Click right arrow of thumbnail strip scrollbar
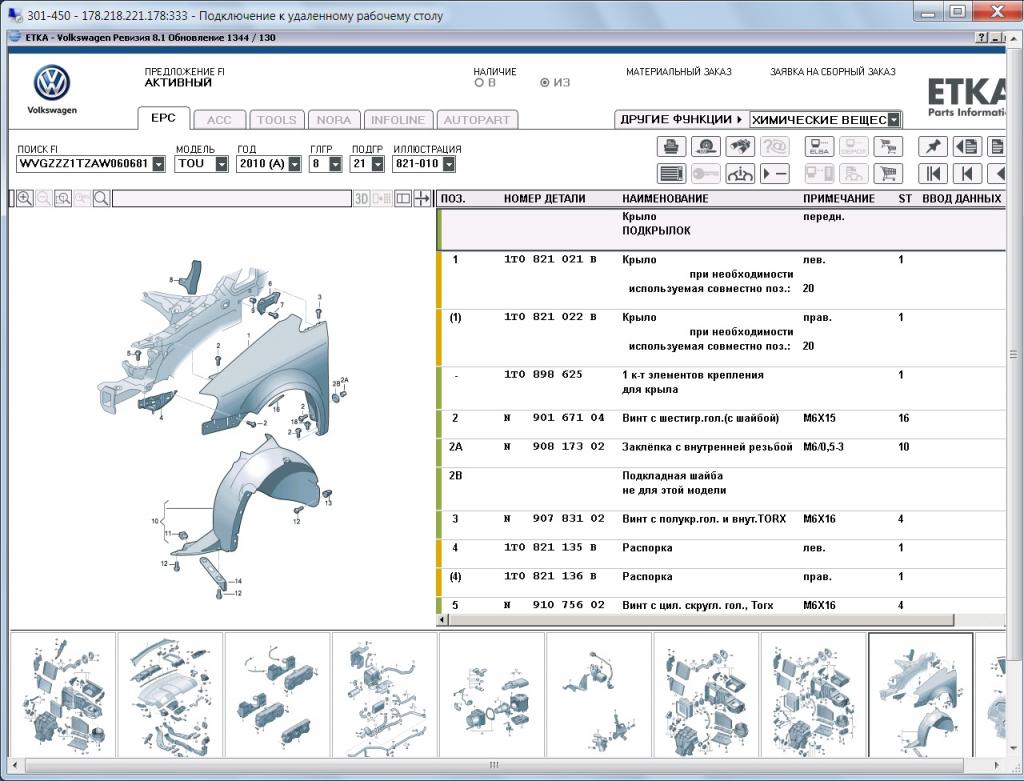1024x781 pixels. click(997, 765)
